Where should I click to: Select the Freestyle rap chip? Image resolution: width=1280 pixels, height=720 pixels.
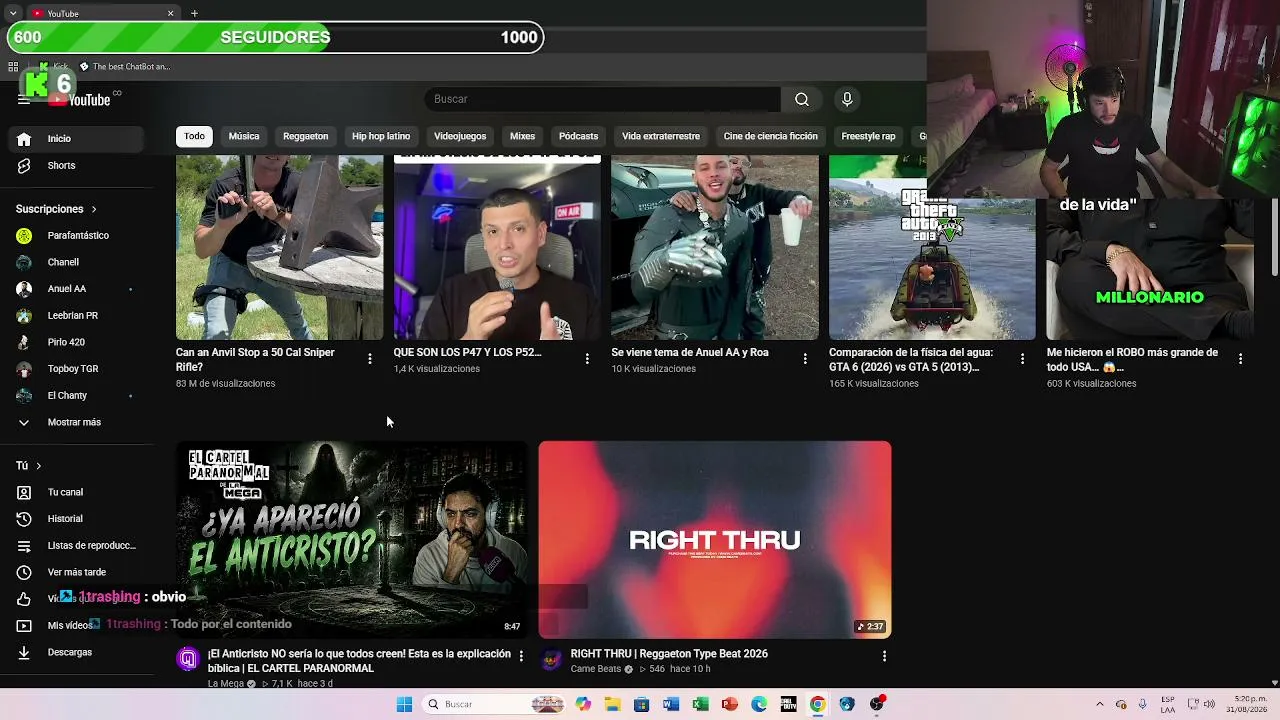868,136
